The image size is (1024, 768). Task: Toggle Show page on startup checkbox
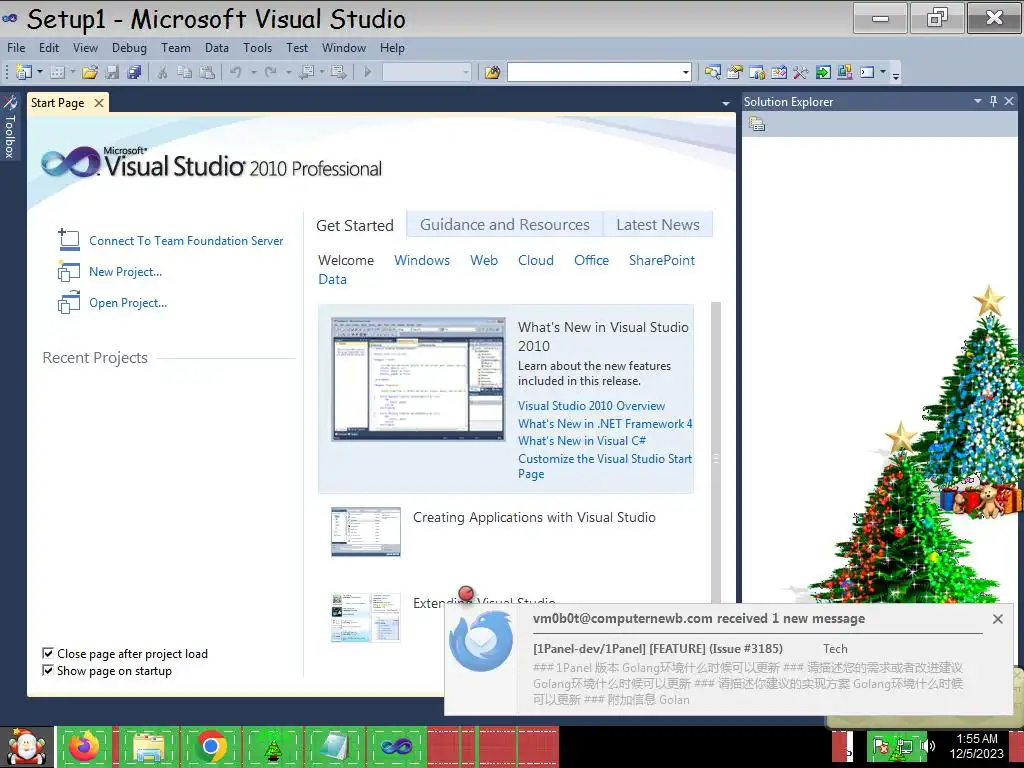pos(48,670)
